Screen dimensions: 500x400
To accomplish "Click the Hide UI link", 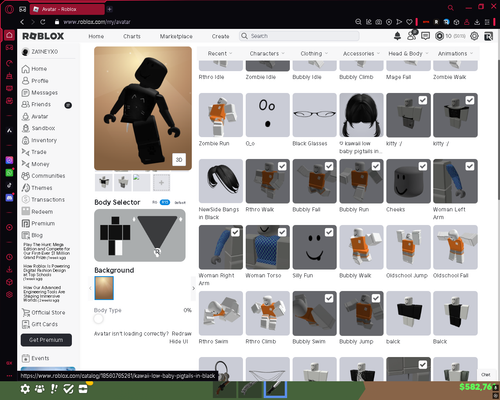I will click(179, 341).
